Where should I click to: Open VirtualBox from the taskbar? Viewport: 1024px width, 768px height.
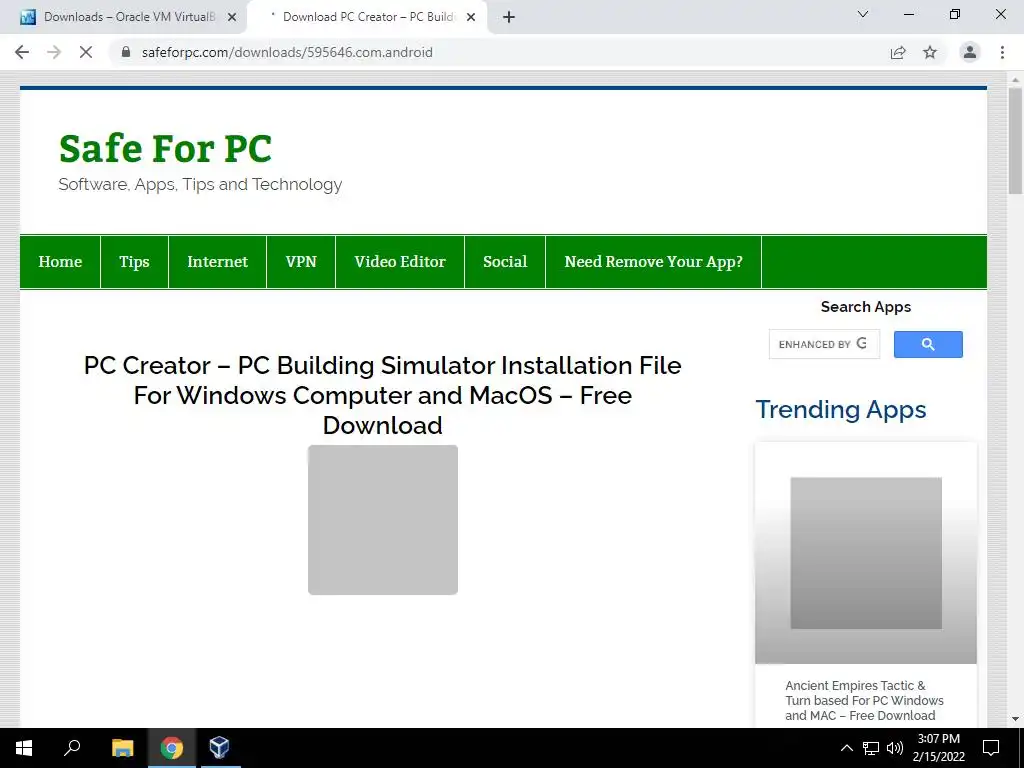(219, 748)
